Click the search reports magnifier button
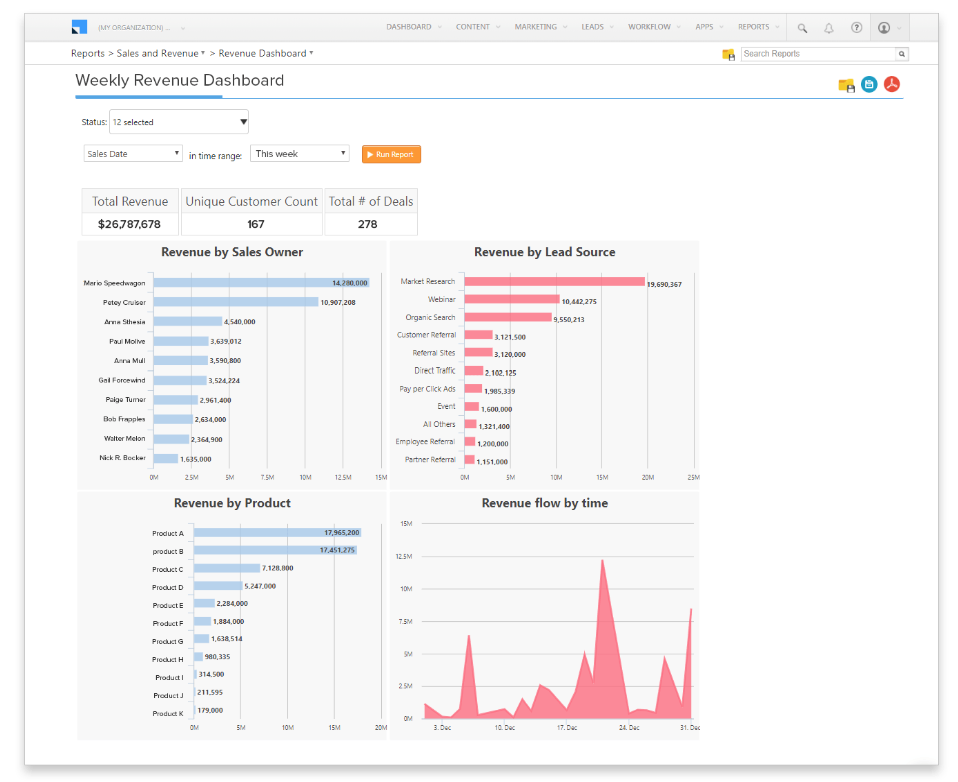The width and height of the screenshot is (958, 782). (x=902, y=54)
